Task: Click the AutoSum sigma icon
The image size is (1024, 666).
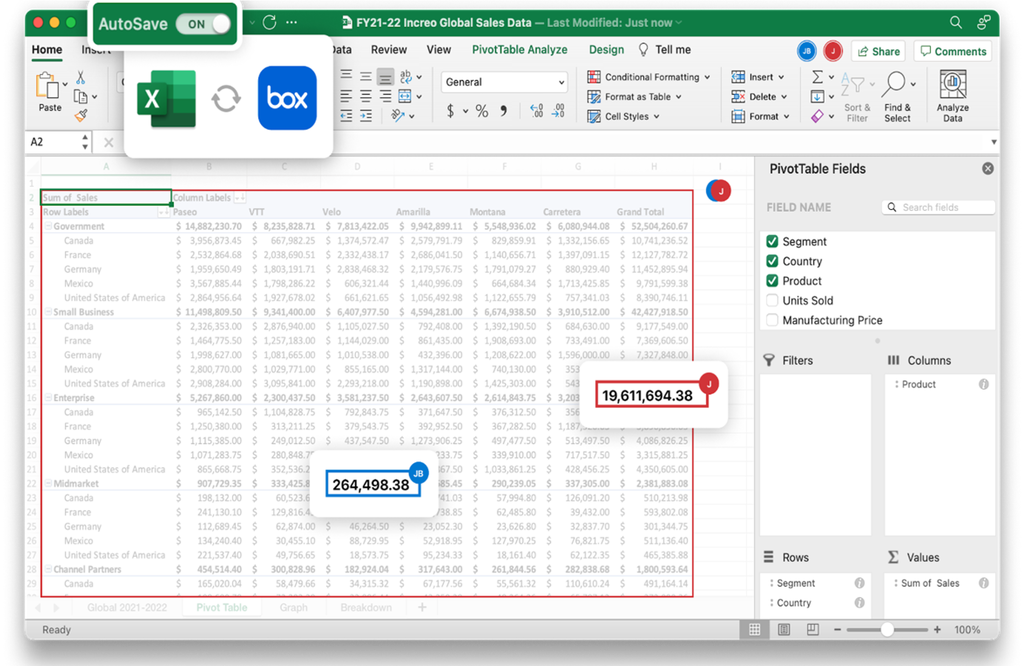Action: pyautogui.click(x=817, y=77)
